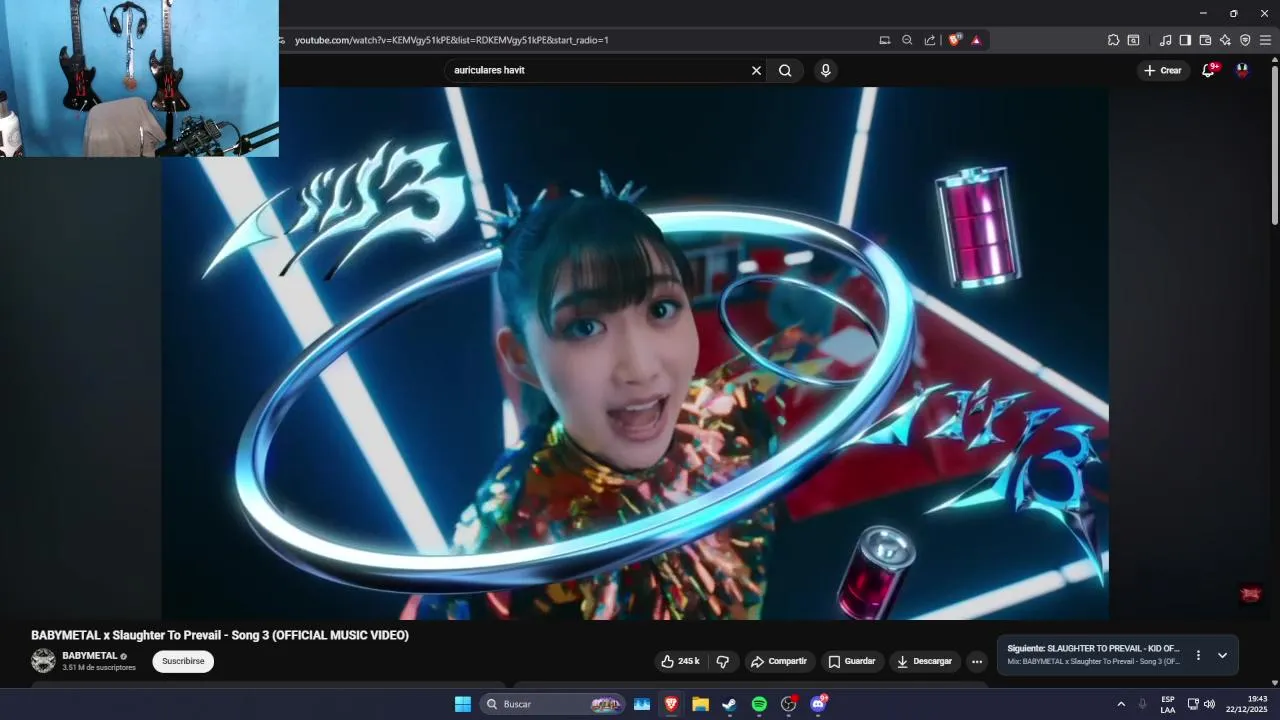Click the playing video frame

[x=635, y=353]
